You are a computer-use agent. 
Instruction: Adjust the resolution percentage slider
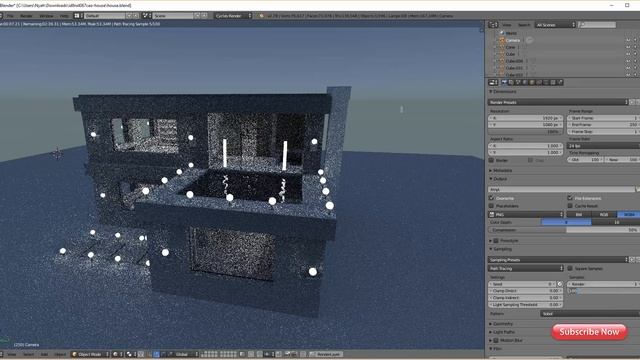click(526, 132)
